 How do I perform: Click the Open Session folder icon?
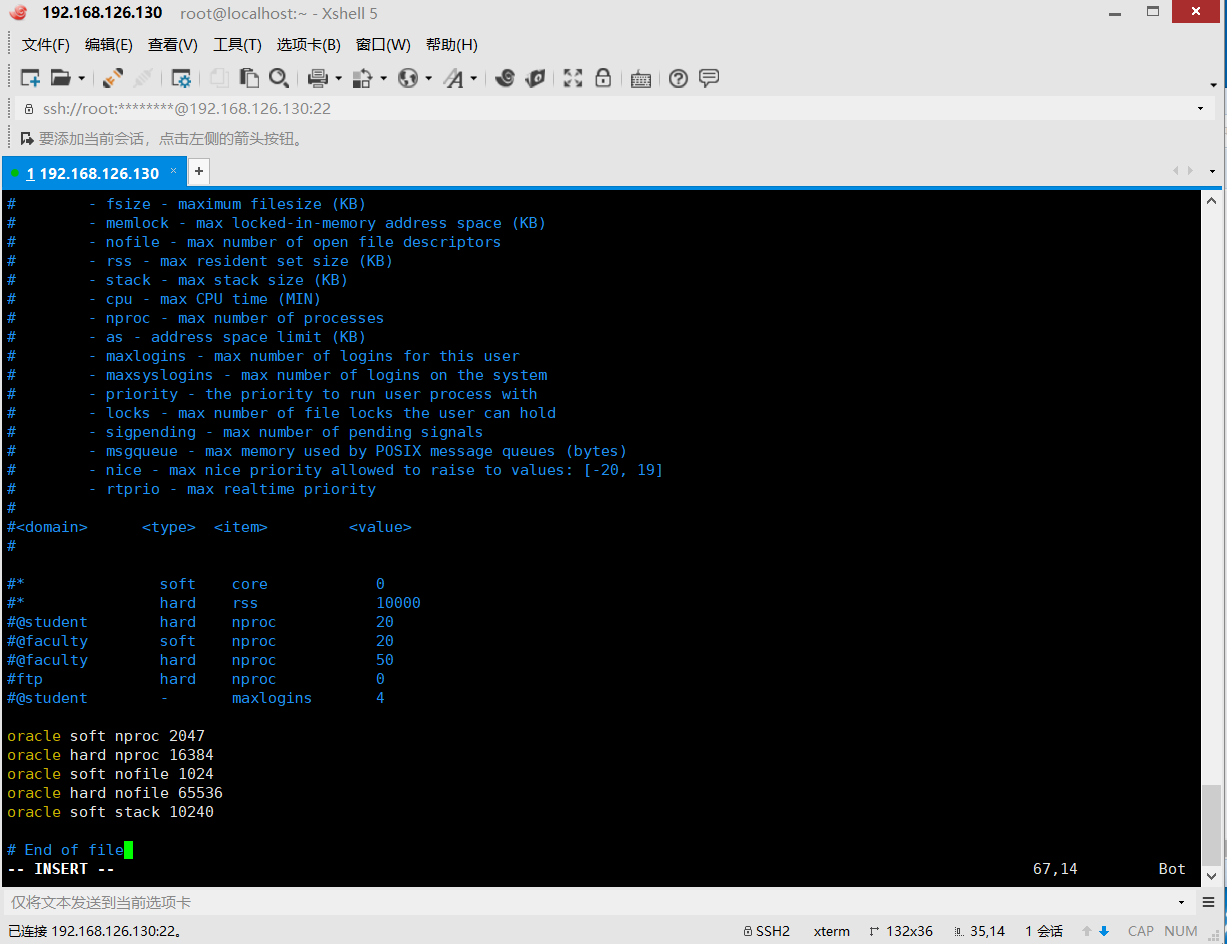(61, 78)
